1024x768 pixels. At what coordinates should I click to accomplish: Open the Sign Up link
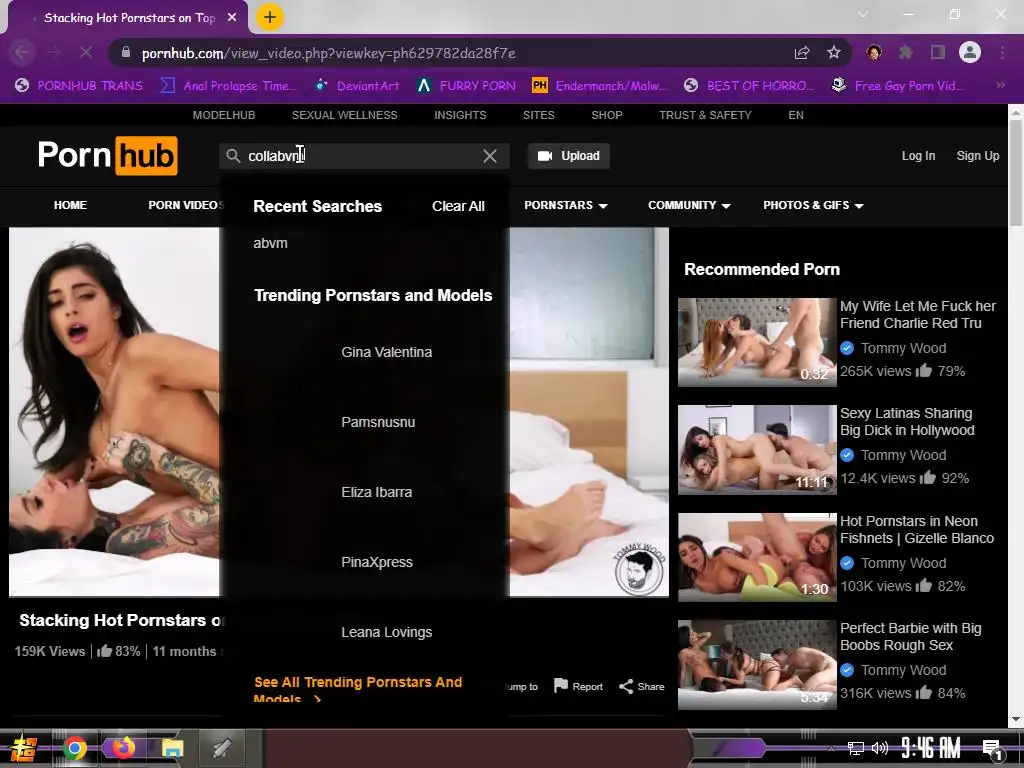coord(978,156)
